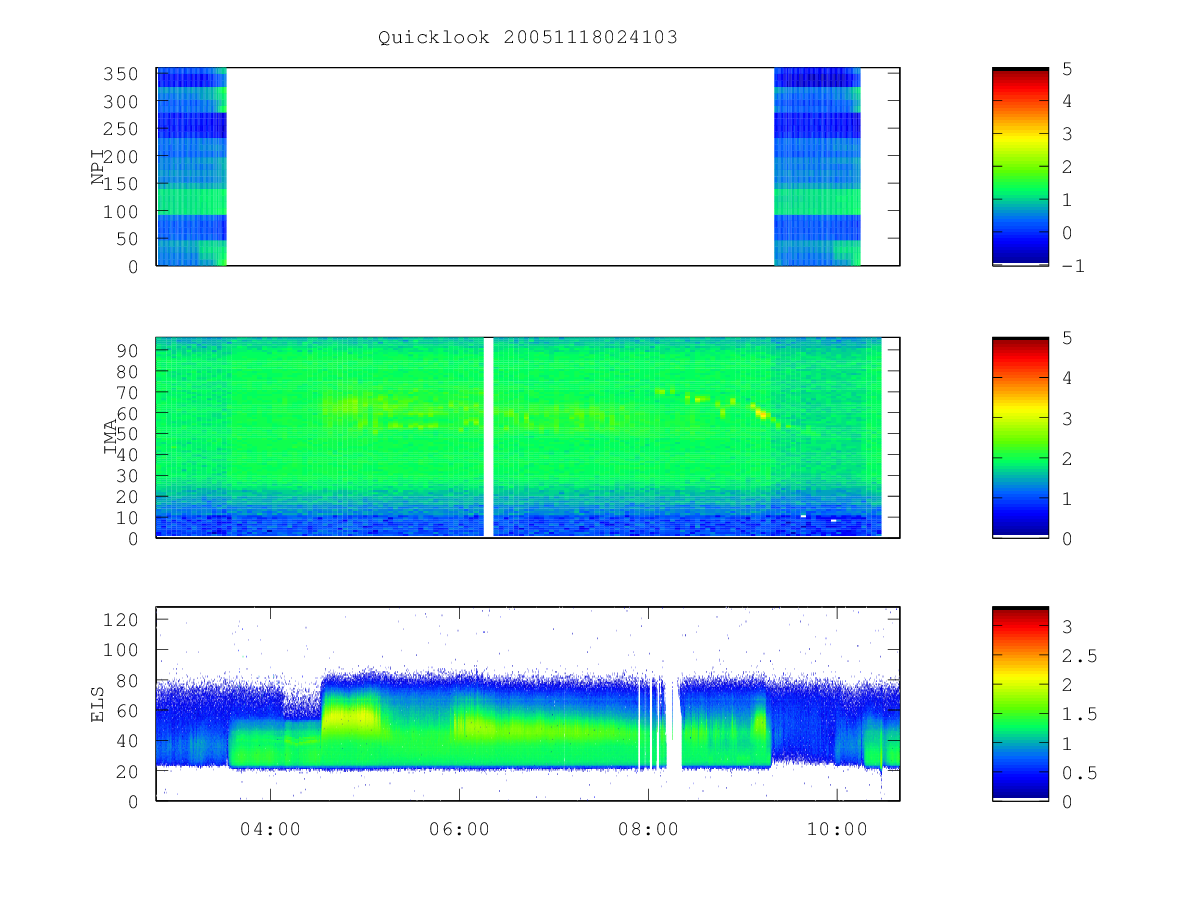Click the IMA colorbar

click(x=1020, y=437)
